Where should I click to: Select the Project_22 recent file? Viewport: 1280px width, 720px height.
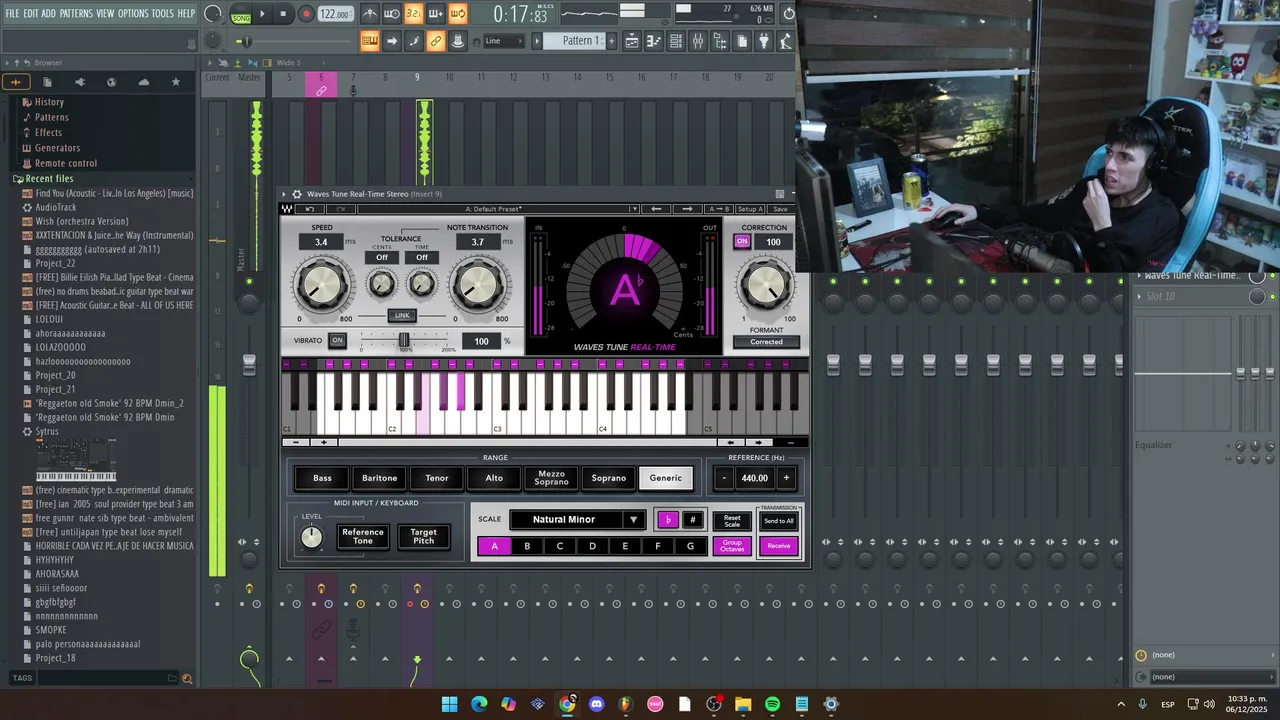(55, 263)
